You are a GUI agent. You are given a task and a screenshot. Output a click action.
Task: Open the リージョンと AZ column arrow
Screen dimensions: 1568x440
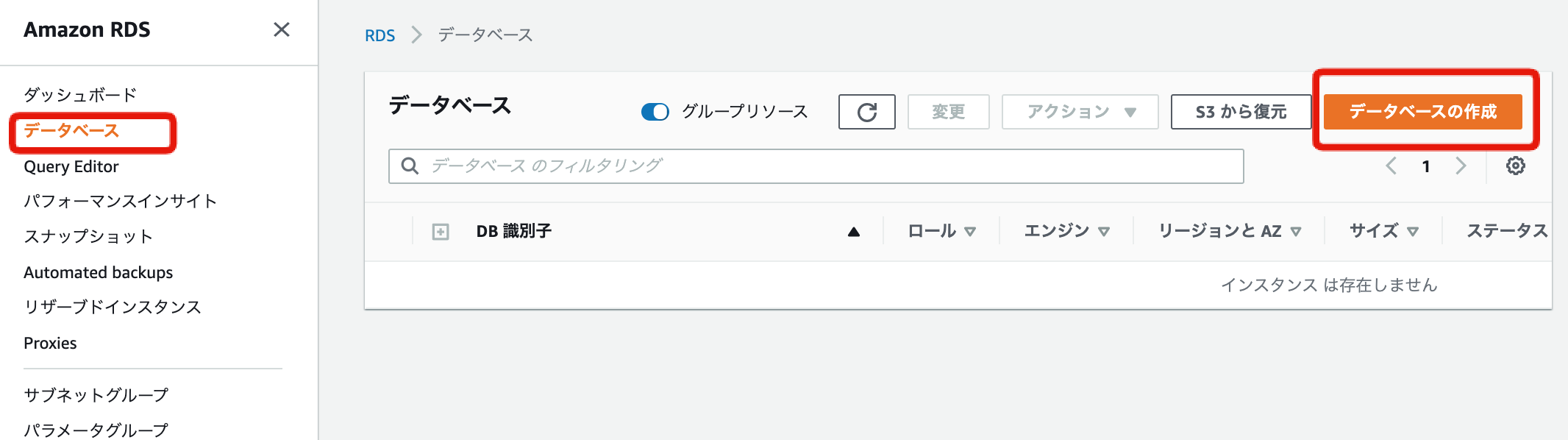pyautogui.click(x=1295, y=232)
